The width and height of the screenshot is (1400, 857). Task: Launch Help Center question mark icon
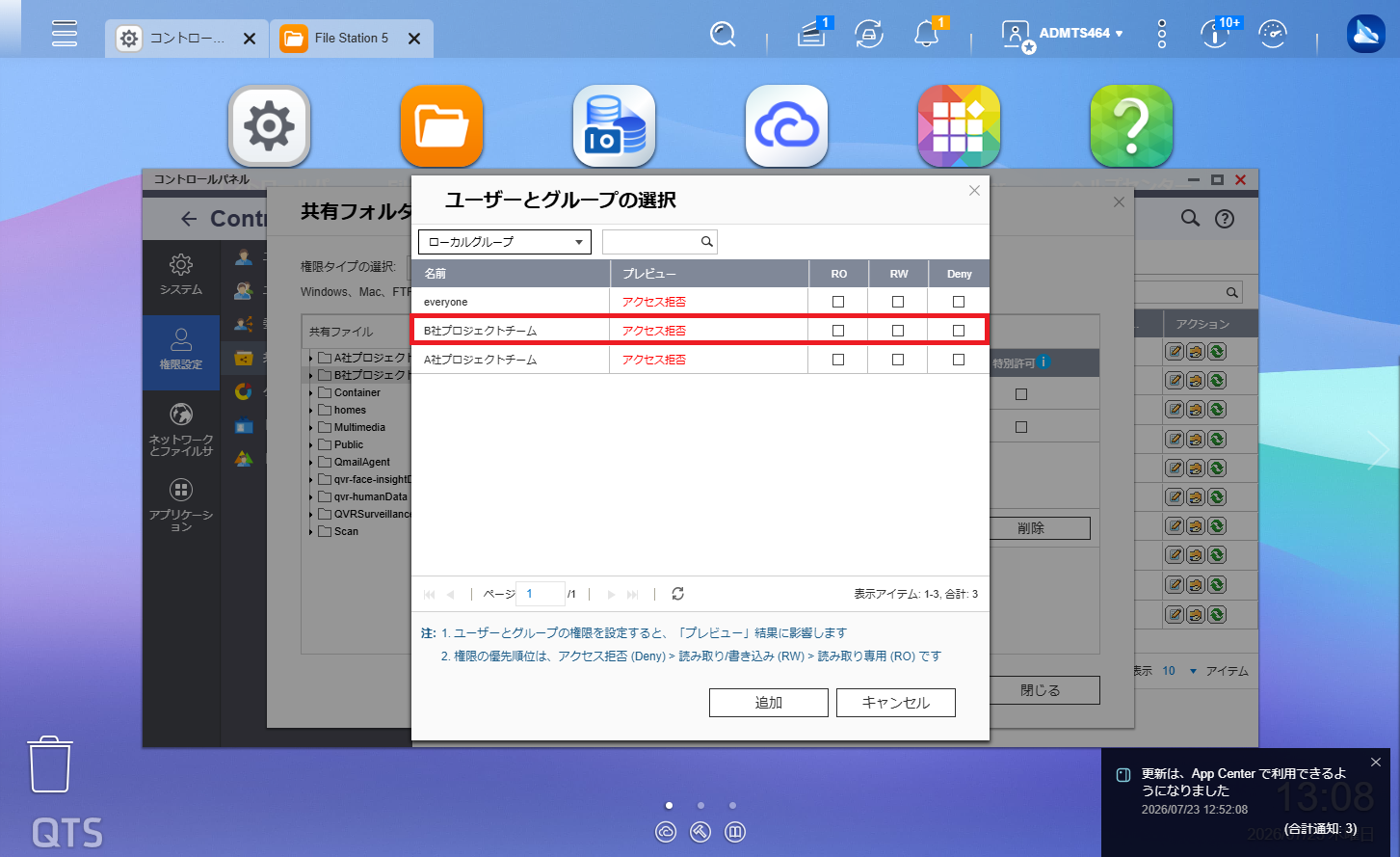pyautogui.click(x=1131, y=125)
